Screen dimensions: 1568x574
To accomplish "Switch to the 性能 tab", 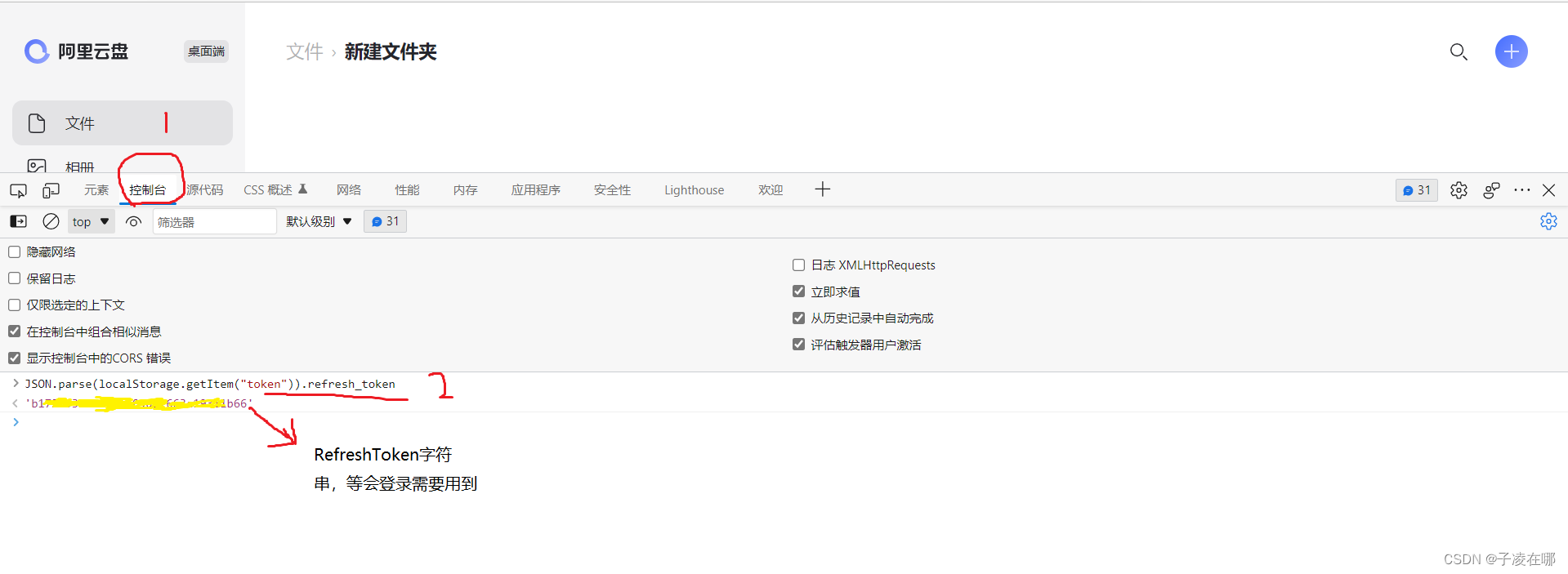I will (x=407, y=190).
